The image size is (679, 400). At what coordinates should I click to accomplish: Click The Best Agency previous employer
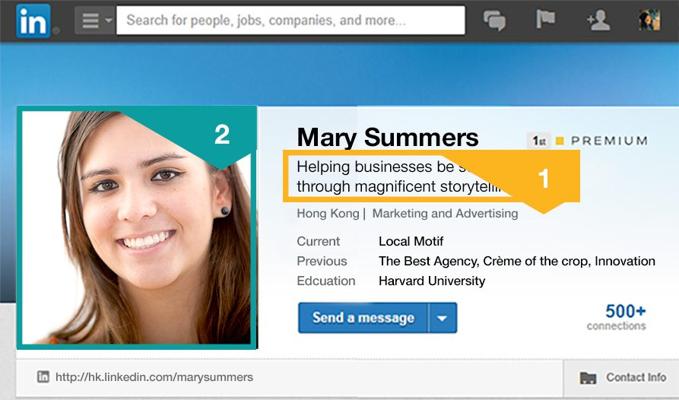point(428,261)
